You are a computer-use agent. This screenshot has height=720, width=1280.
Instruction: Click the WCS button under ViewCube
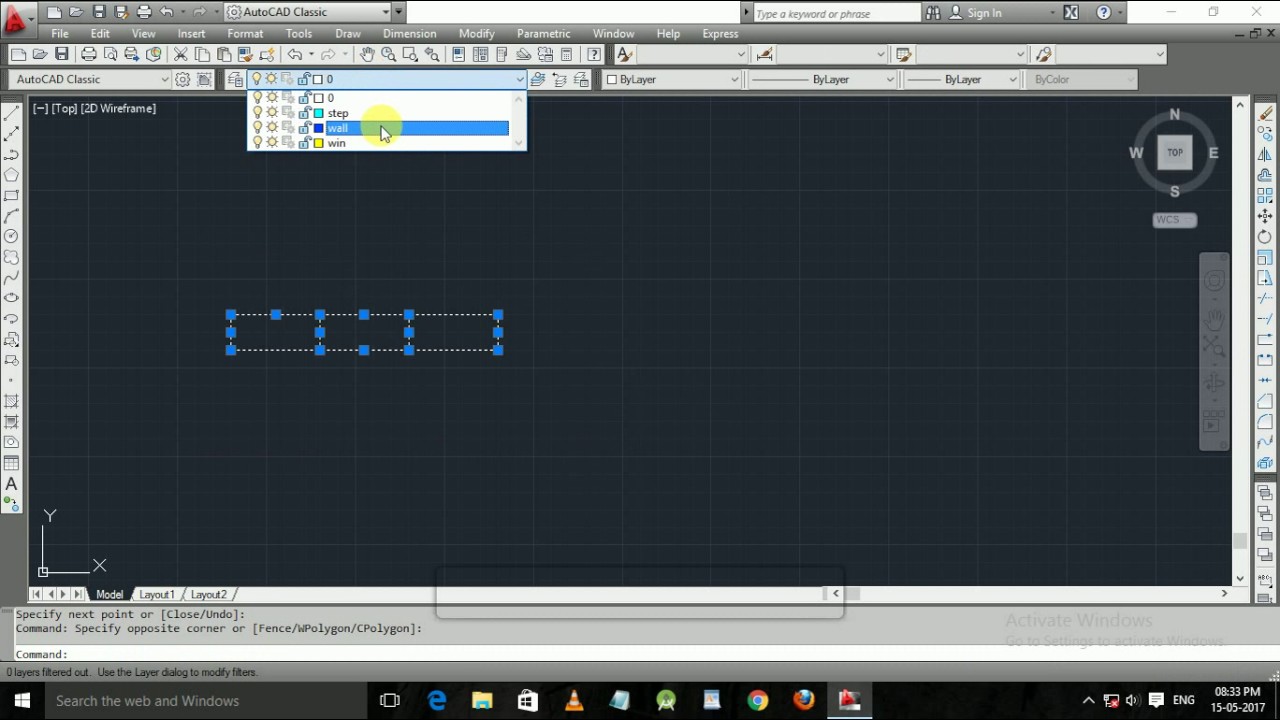[1175, 220]
